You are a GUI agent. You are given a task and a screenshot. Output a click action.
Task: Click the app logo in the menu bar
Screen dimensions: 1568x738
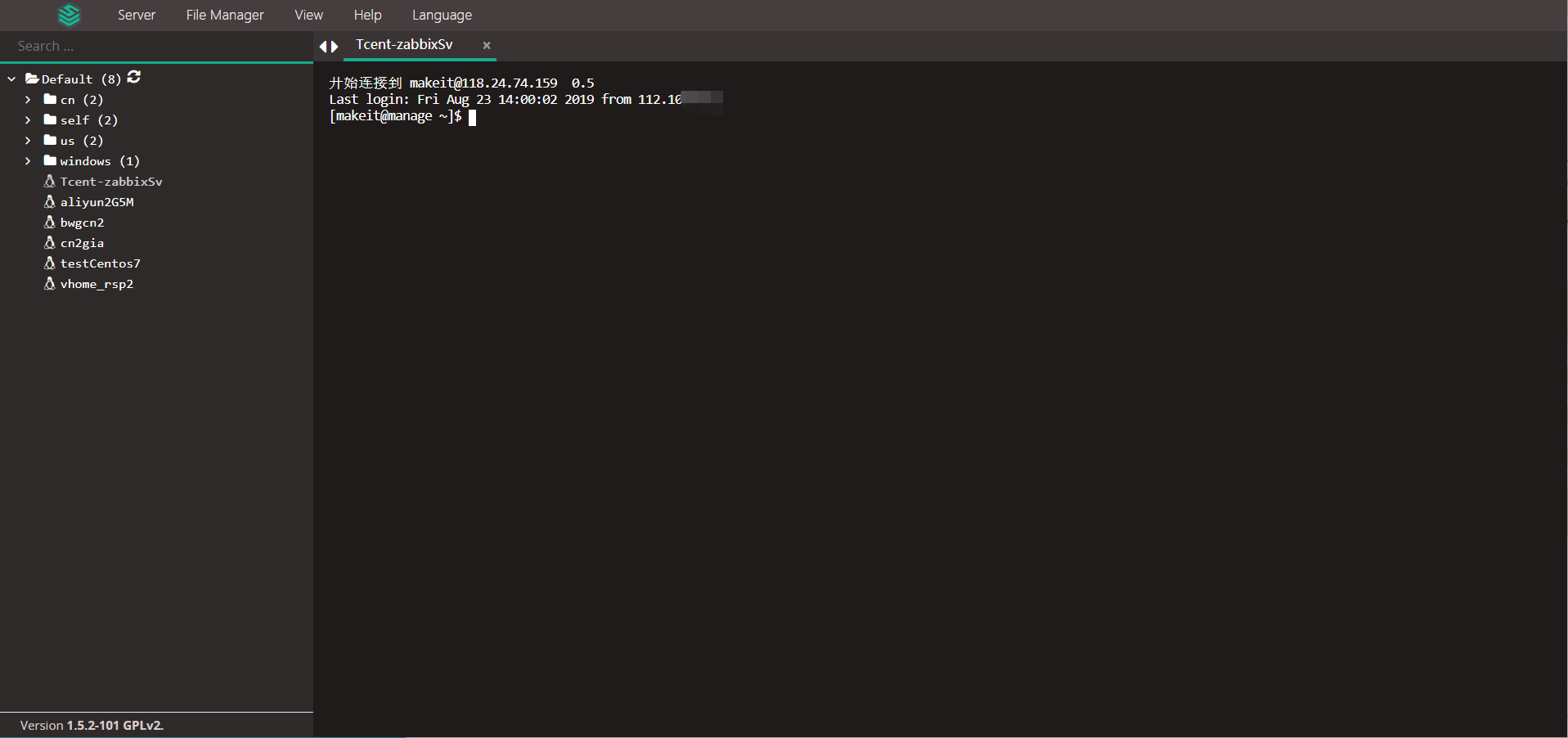pos(70,15)
